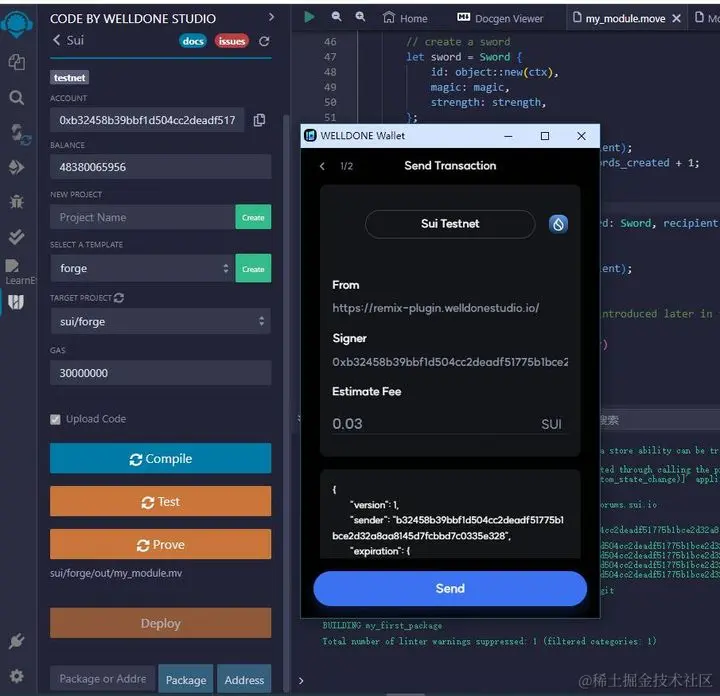Viewport: 720px width, 696px height.
Task: Click the Package button
Action: pyautogui.click(x=186, y=679)
